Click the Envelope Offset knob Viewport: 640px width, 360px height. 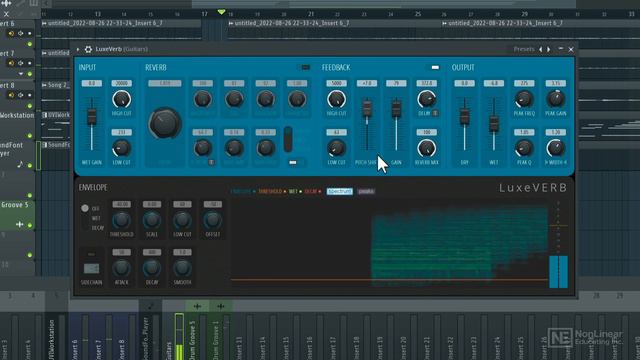click(212, 220)
